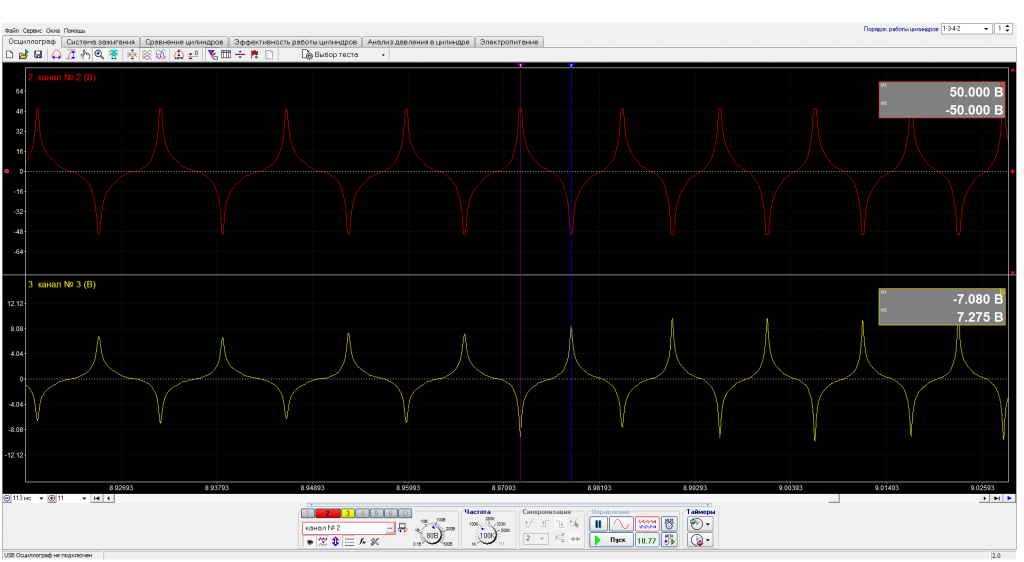Switch to Сравнение цилиндров tab

pos(184,42)
